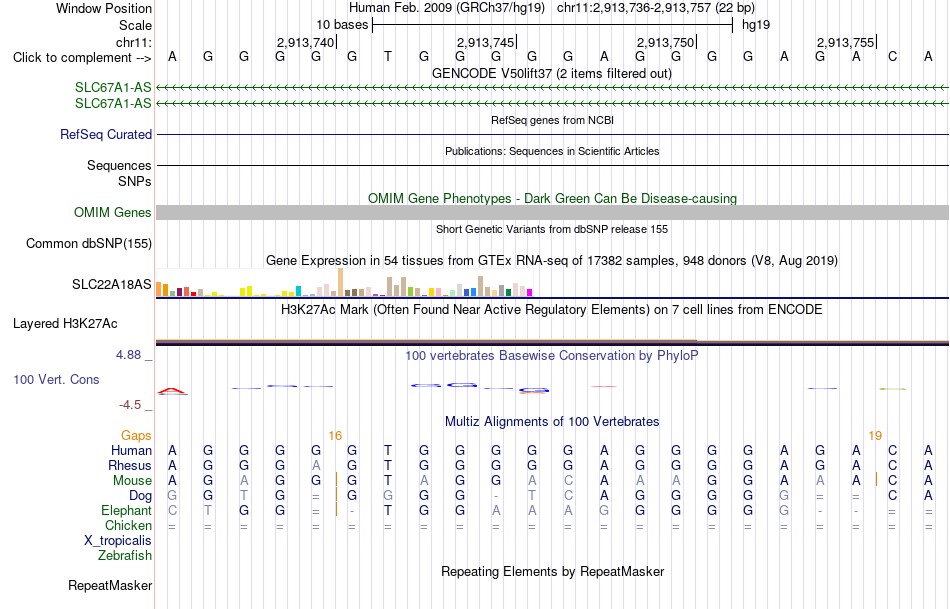The width and height of the screenshot is (950, 609).
Task: Click the 'Click to complement -->' label
Action: tap(82, 58)
